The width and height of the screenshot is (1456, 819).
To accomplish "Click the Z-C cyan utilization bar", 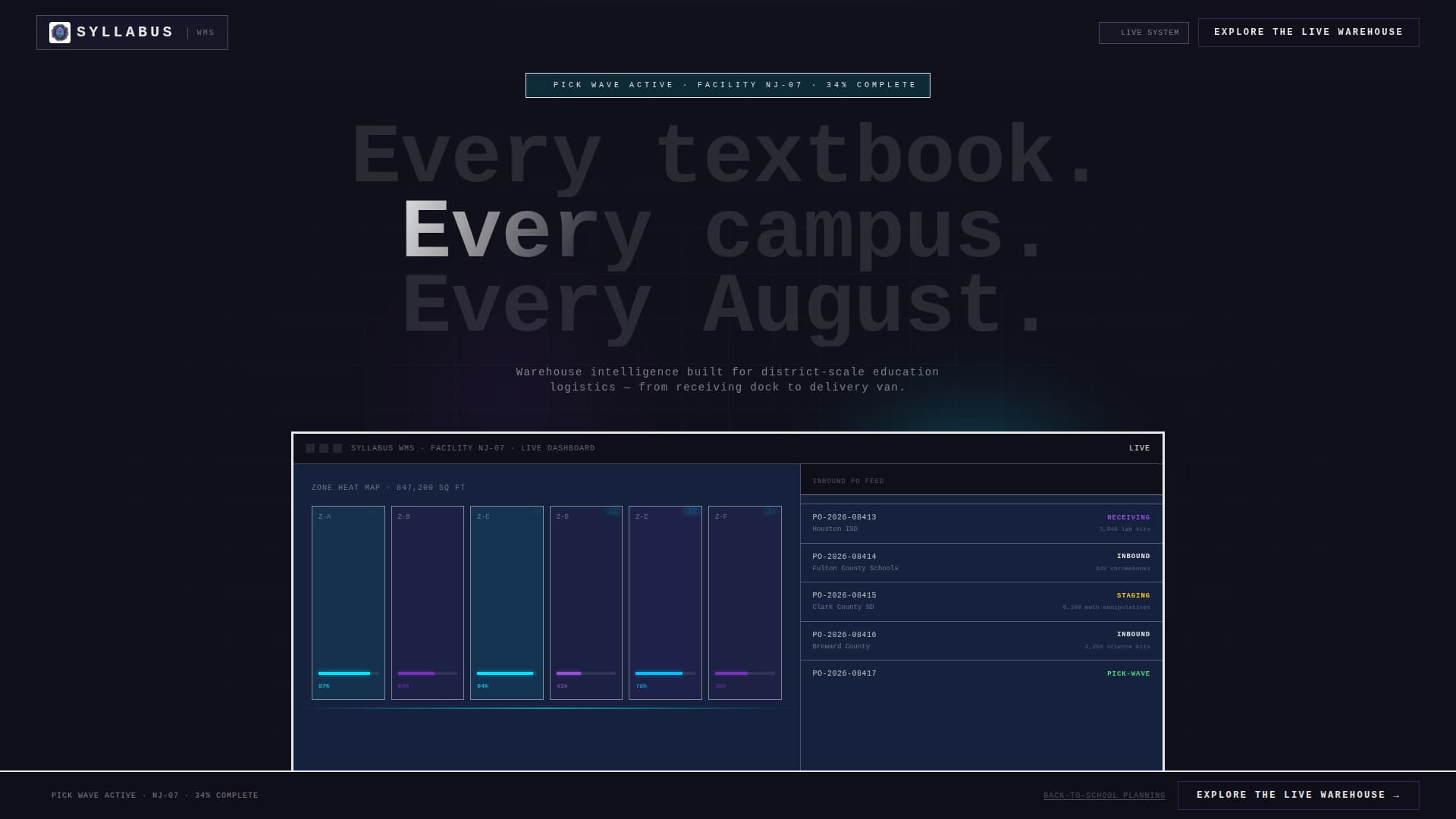I will pos(505,673).
